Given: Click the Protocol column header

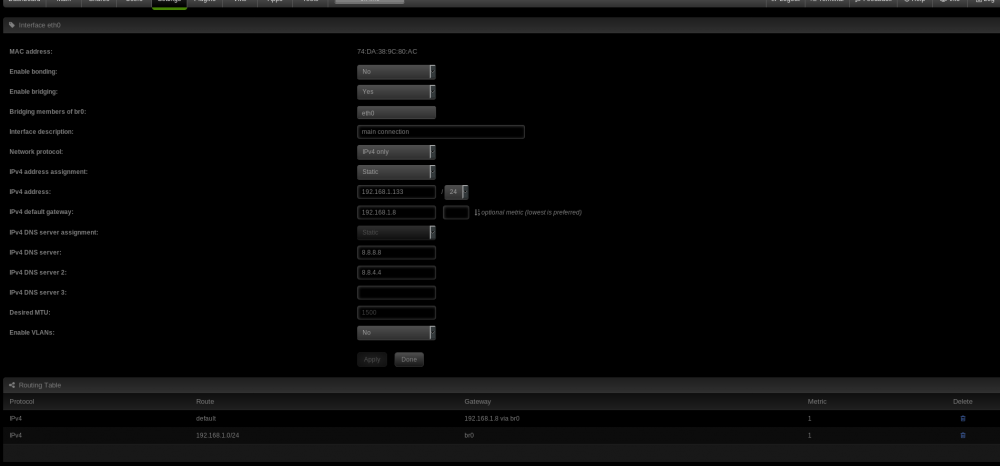Looking at the screenshot, I should coord(22,402).
